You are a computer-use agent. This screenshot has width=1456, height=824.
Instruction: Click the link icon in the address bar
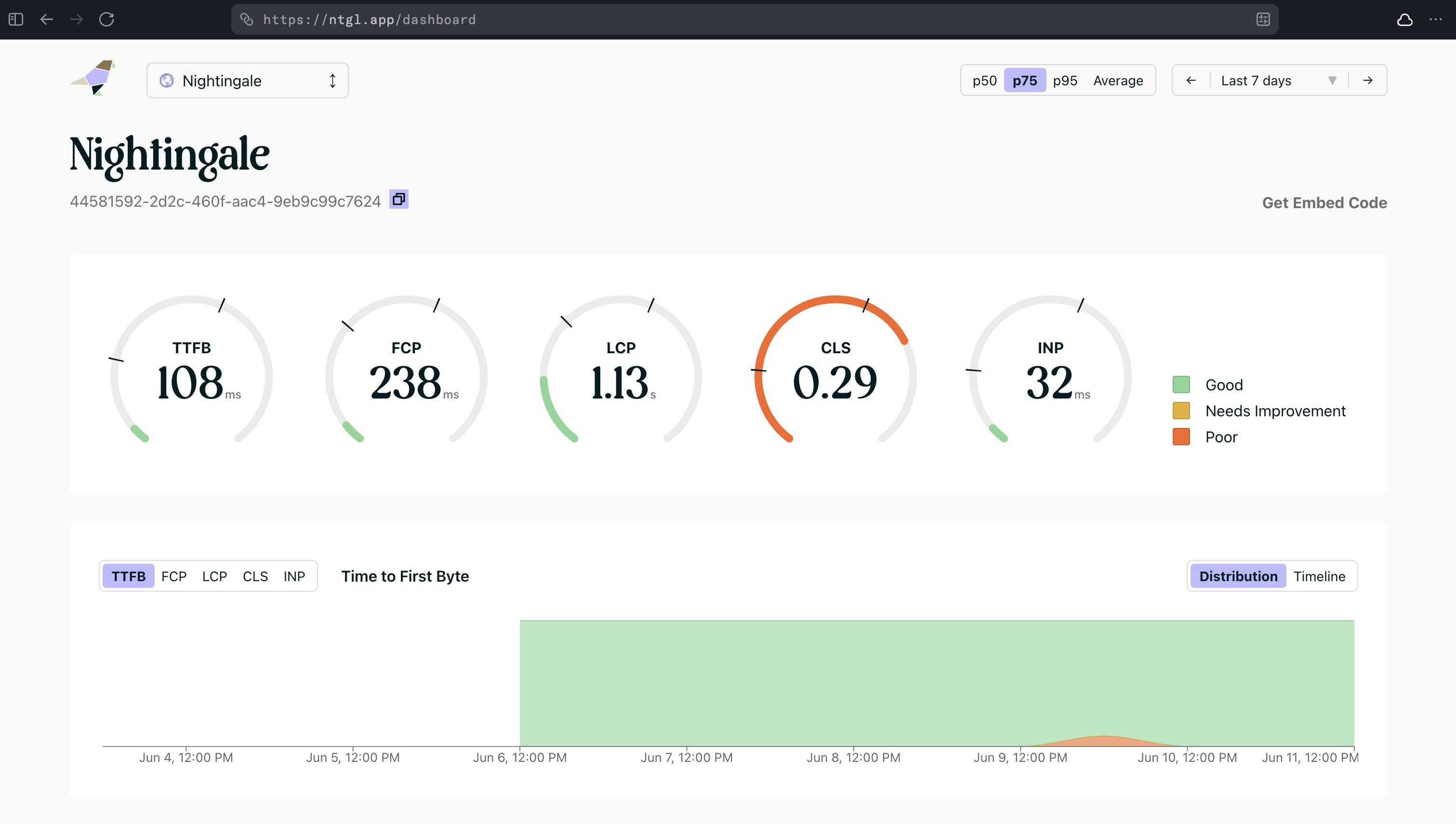pos(247,19)
